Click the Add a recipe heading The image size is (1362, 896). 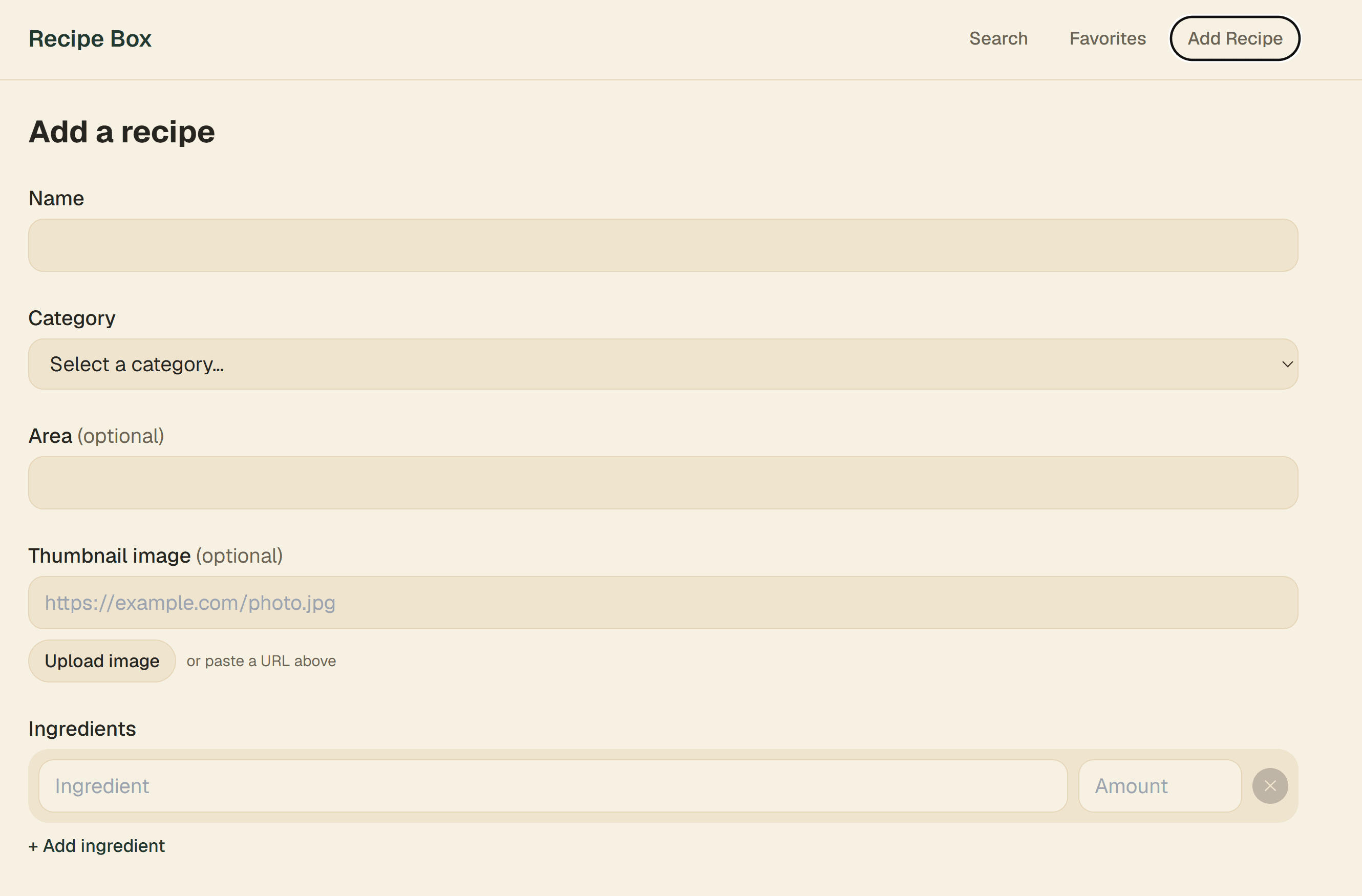[122, 132]
